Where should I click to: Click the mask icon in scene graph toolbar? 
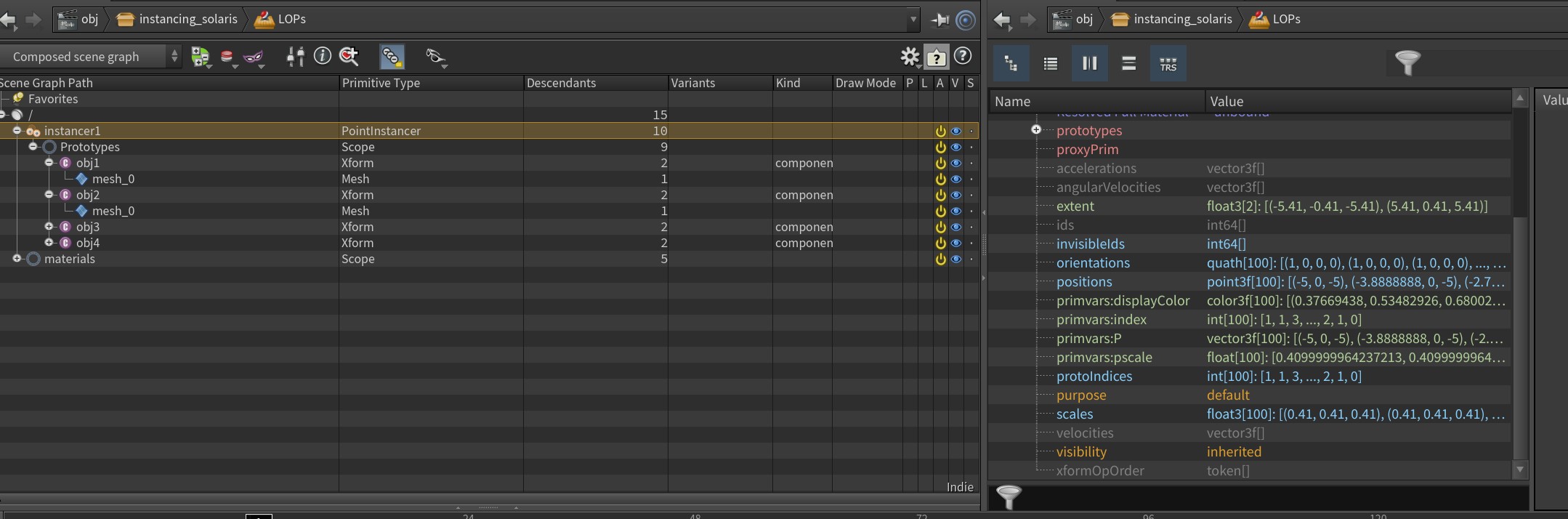coord(253,57)
